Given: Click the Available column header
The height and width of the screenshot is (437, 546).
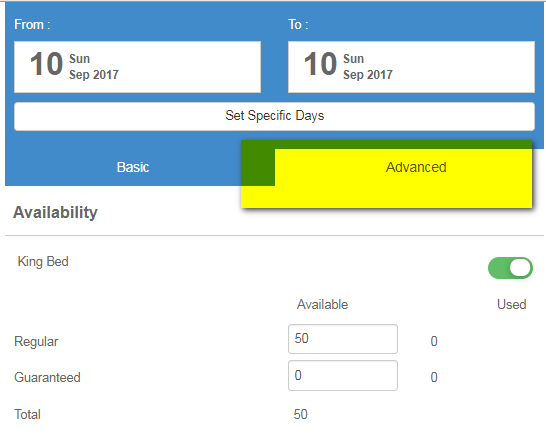Looking at the screenshot, I should pos(322,304).
